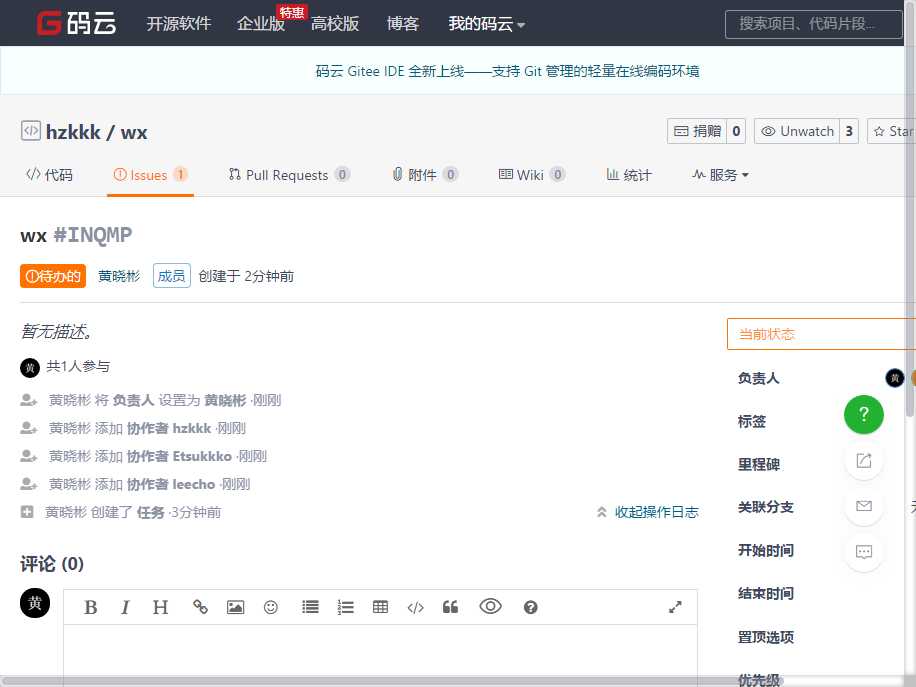
Task: Open 企业版 in top navigation
Action: [261, 23]
